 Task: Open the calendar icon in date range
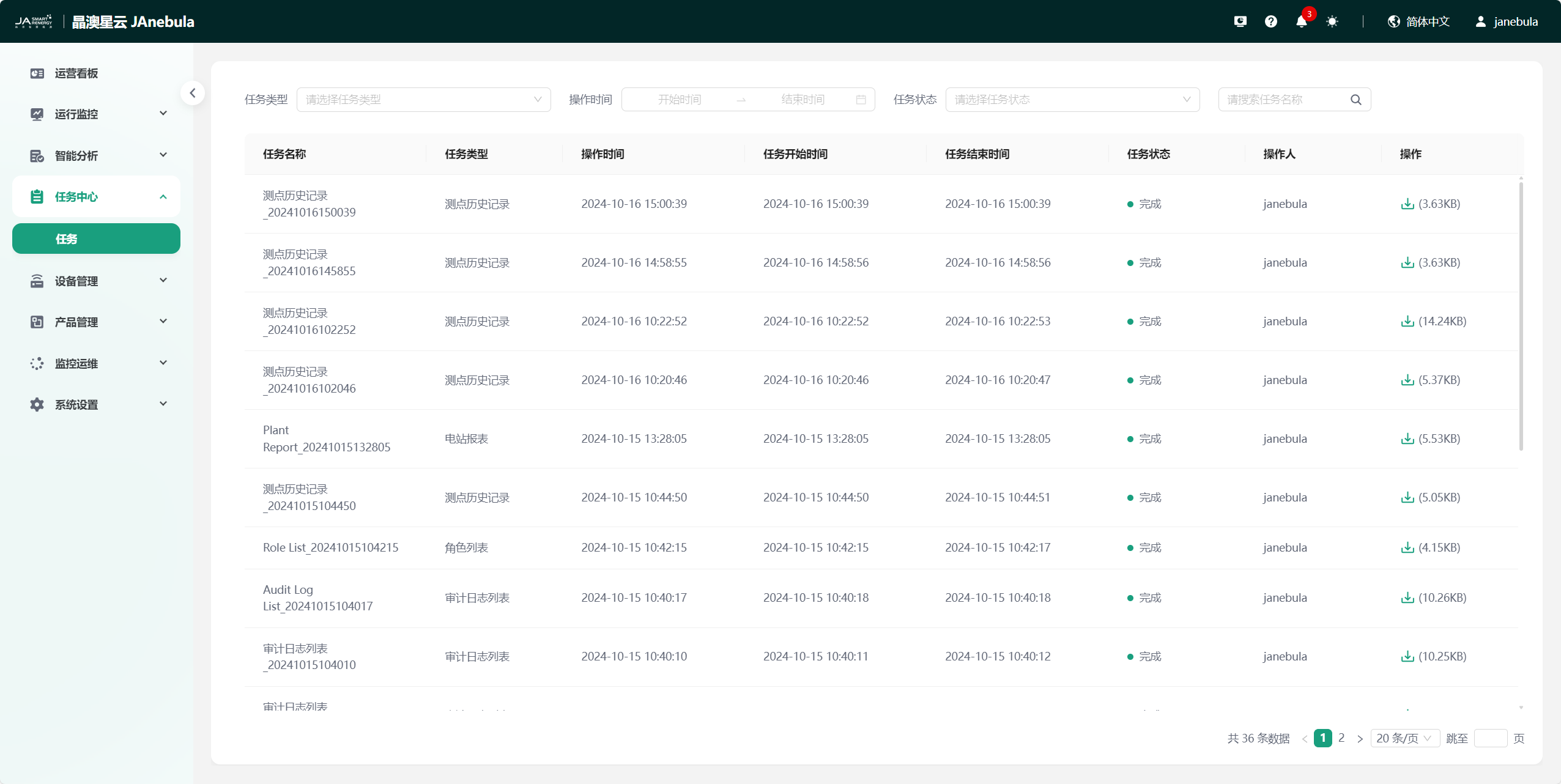coord(861,100)
